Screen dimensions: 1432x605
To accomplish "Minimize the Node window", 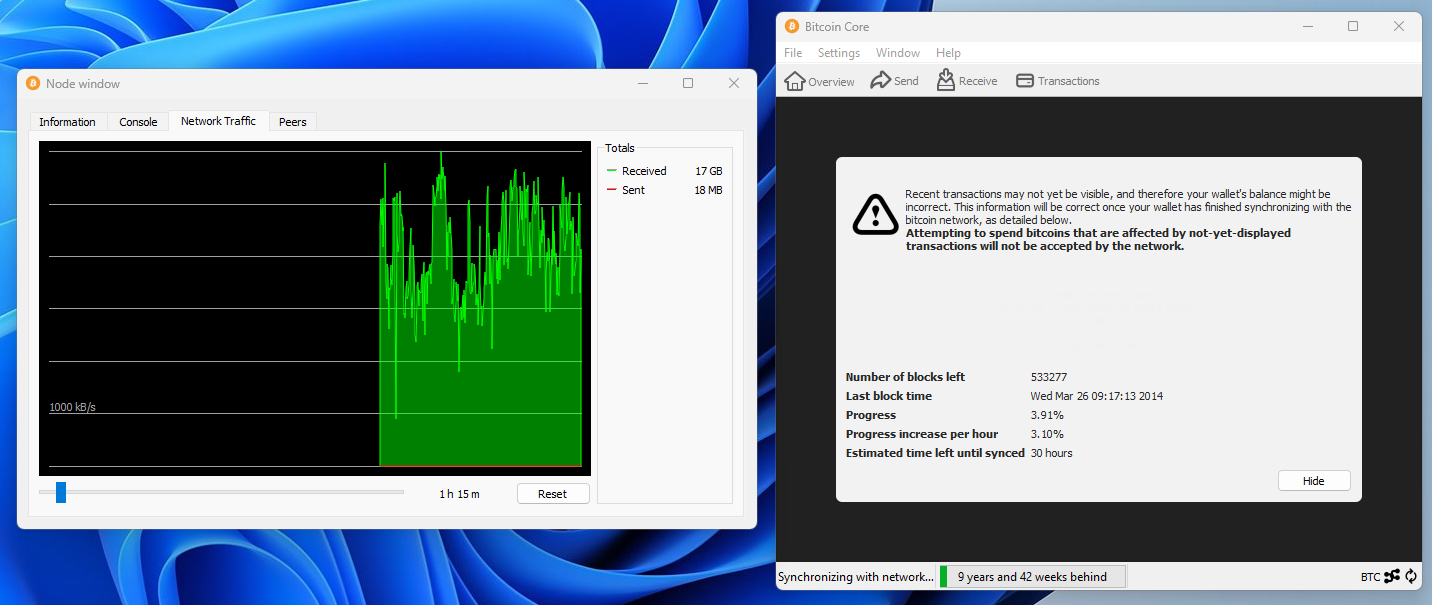I will tap(642, 84).
